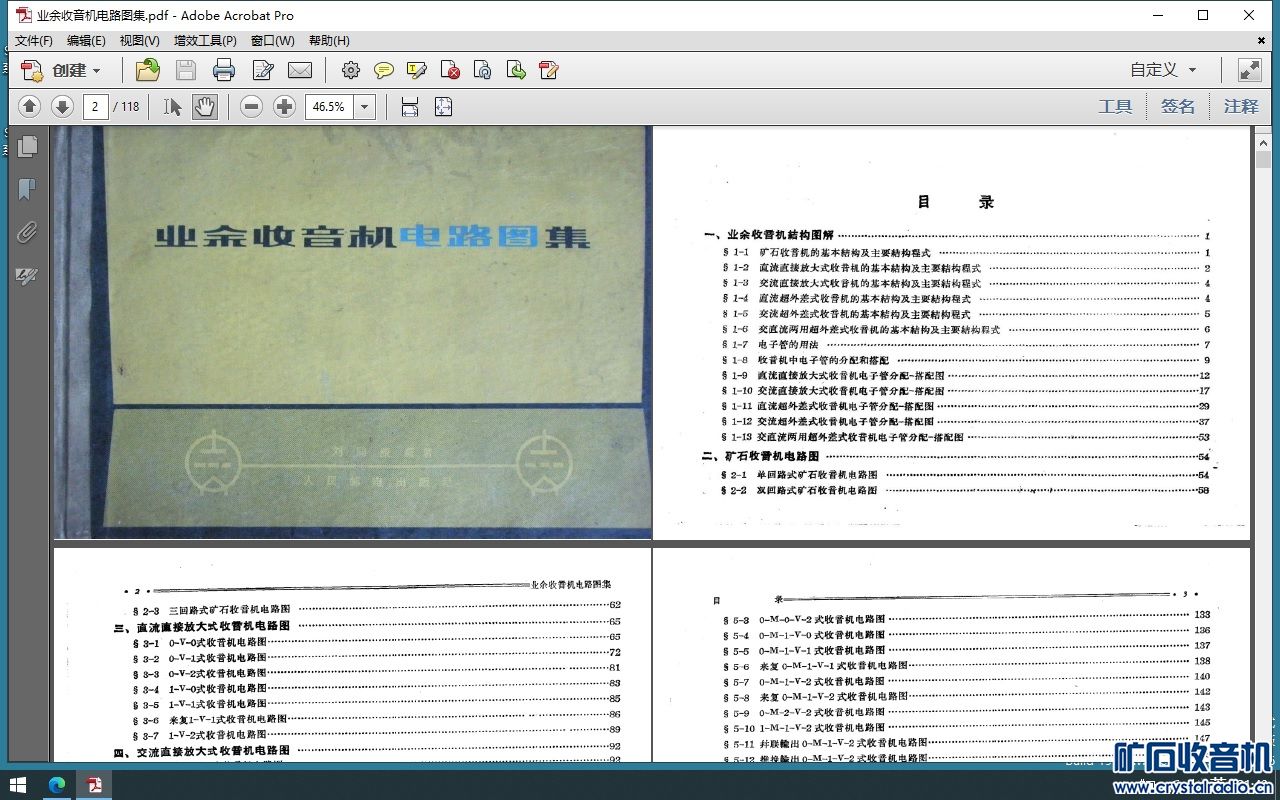Open the 签名 pane

tap(1178, 106)
